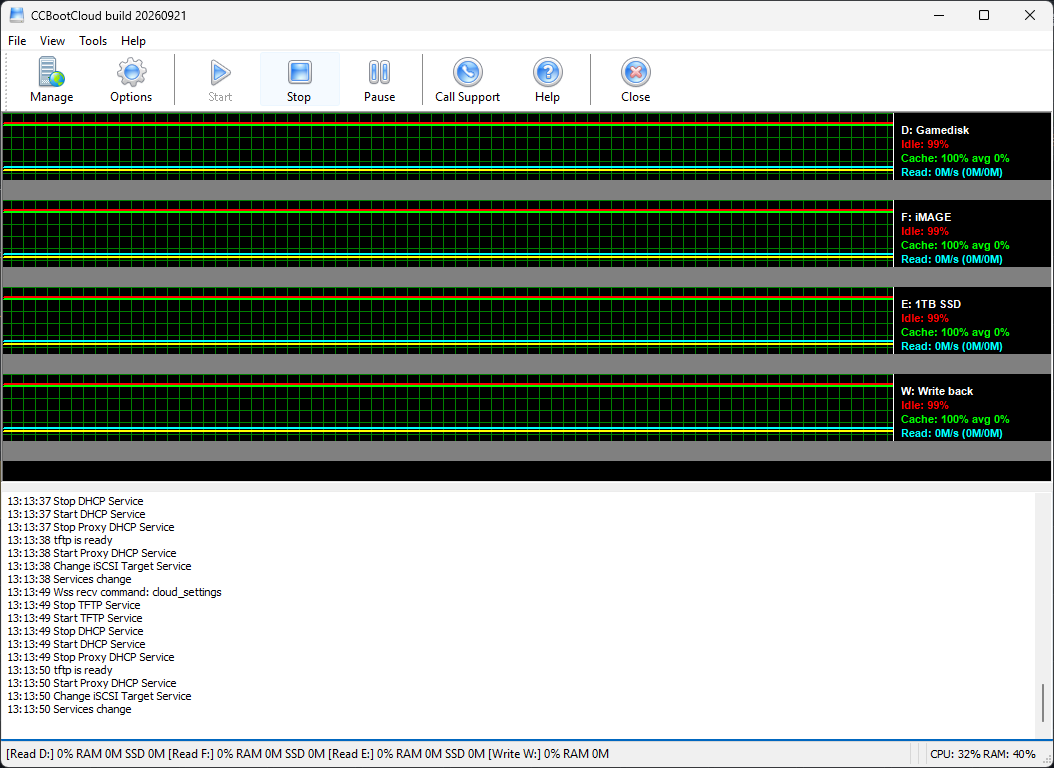Click the F: iMAGE disk graph
Viewport: 1054px width, 768px height.
tap(448, 233)
